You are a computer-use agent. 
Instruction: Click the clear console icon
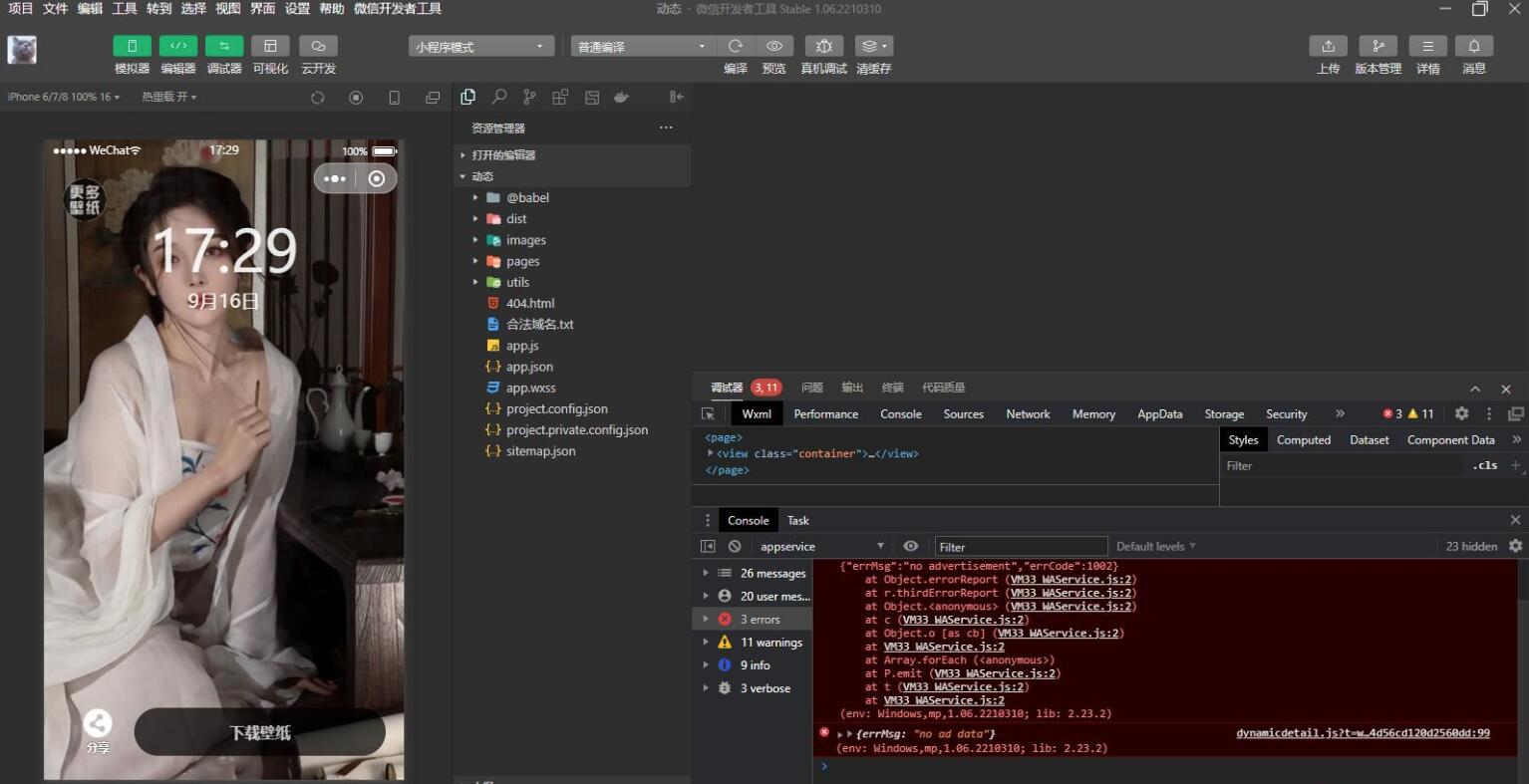735,546
